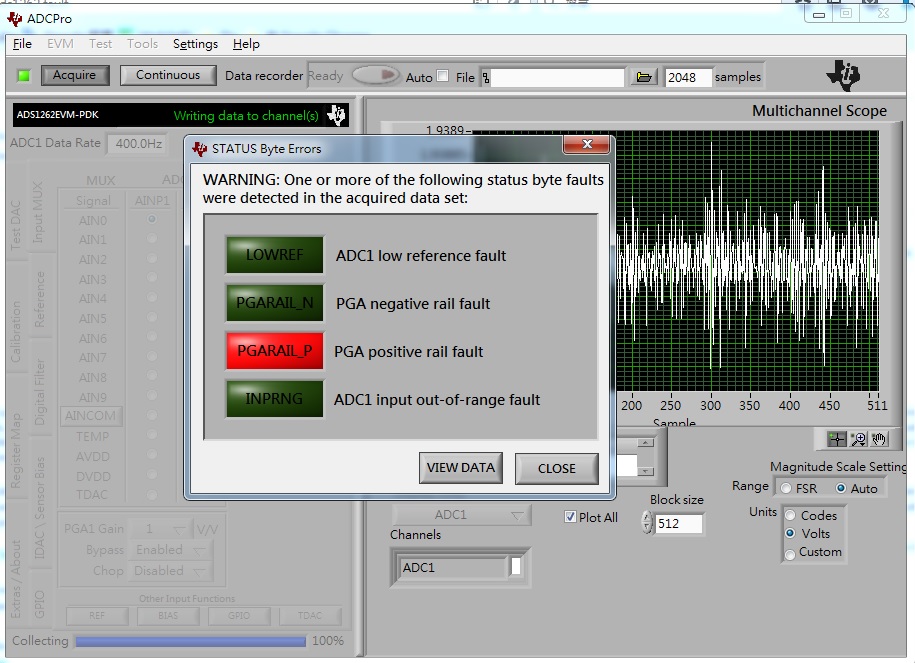Select Volts units radio button
Image resolution: width=915 pixels, height=663 pixels.
point(790,533)
